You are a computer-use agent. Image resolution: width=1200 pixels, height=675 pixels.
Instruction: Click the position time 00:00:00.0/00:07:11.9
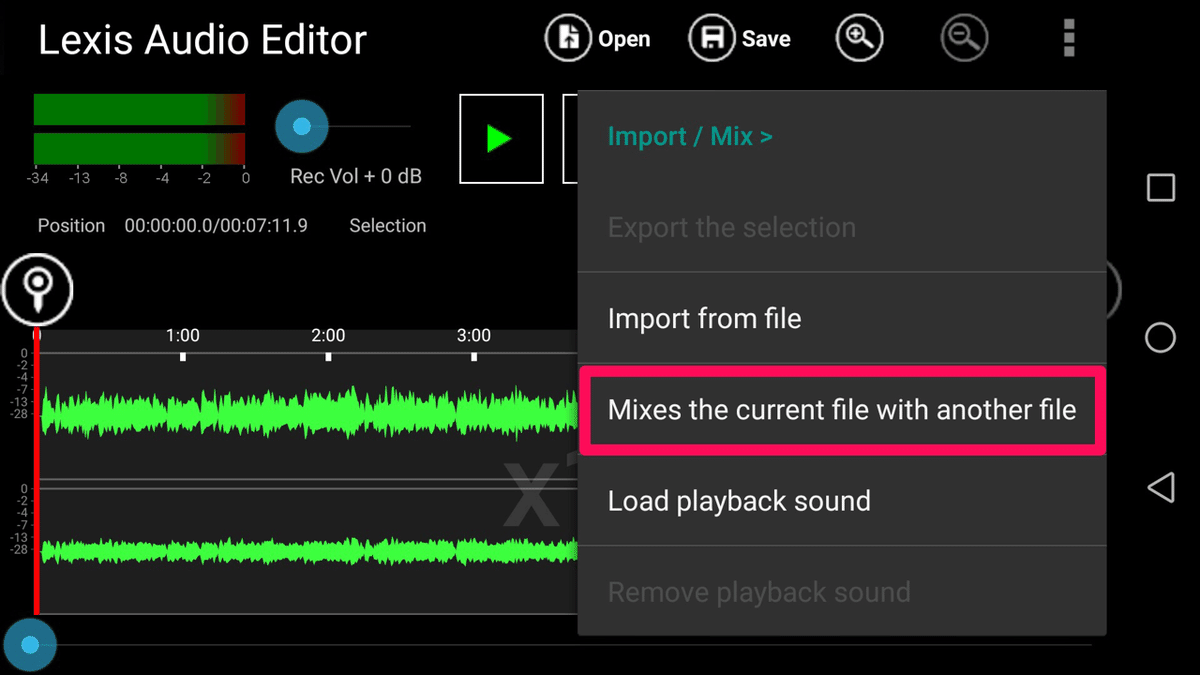point(216,226)
